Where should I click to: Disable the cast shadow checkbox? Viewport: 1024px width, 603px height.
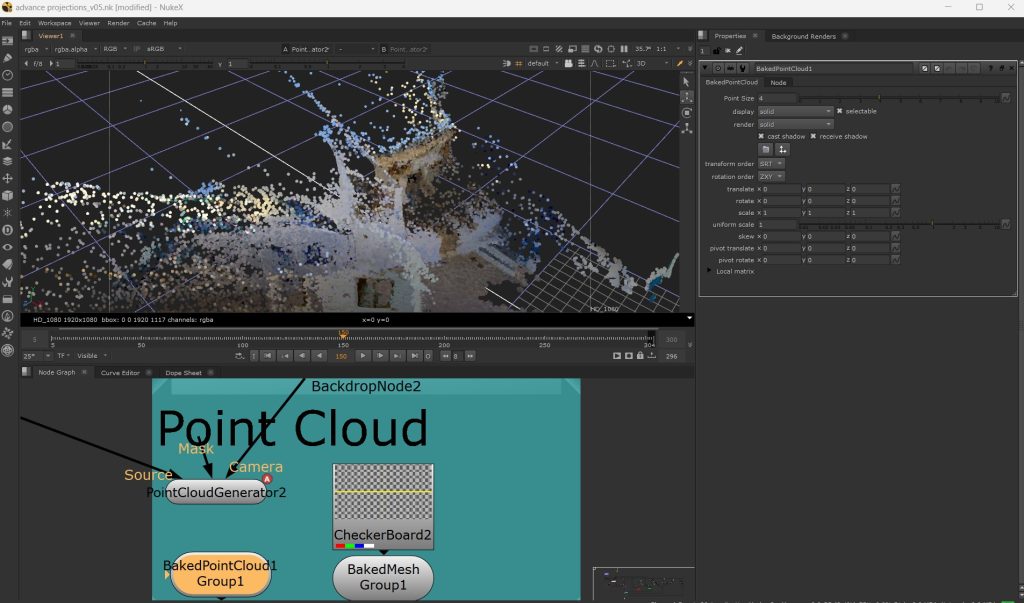coord(761,136)
